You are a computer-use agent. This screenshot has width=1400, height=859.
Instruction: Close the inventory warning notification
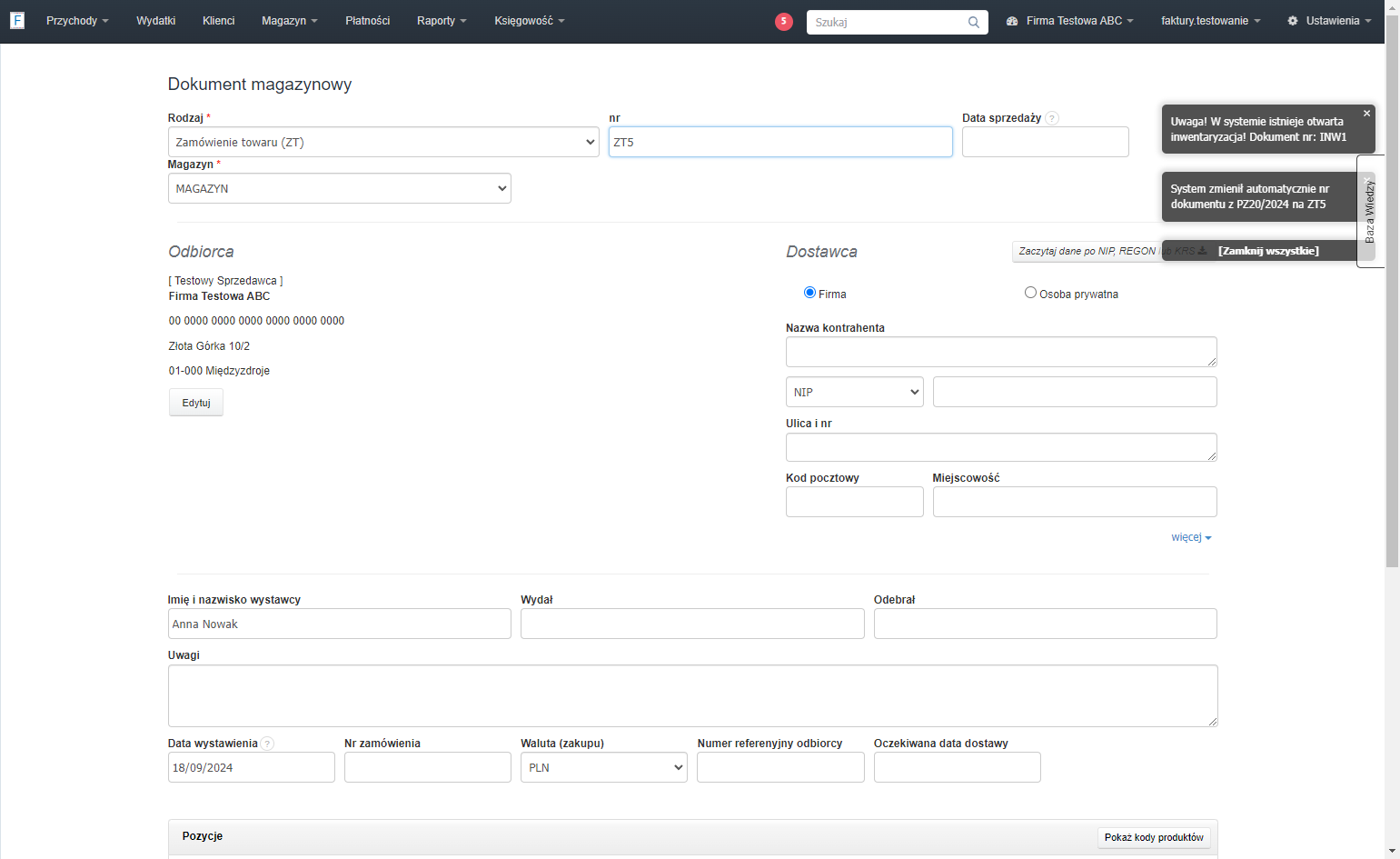coord(1366,114)
